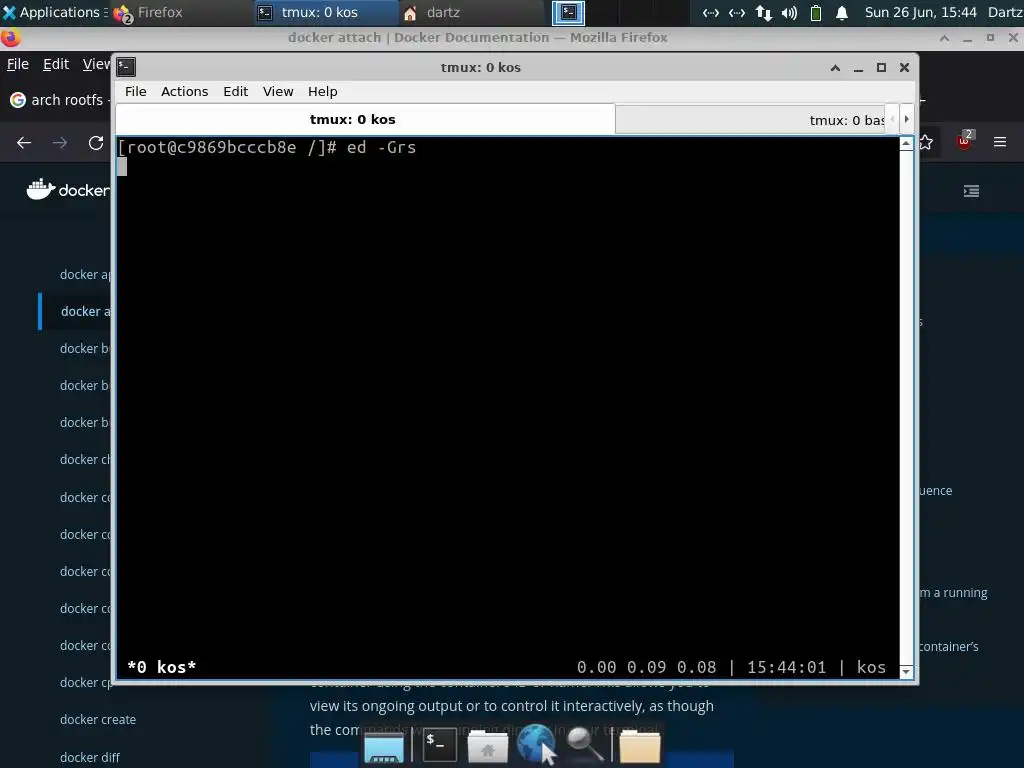Screen dimensions: 1024x768
Task: Click the terminal window menu icon in titlebar
Action: pos(126,67)
